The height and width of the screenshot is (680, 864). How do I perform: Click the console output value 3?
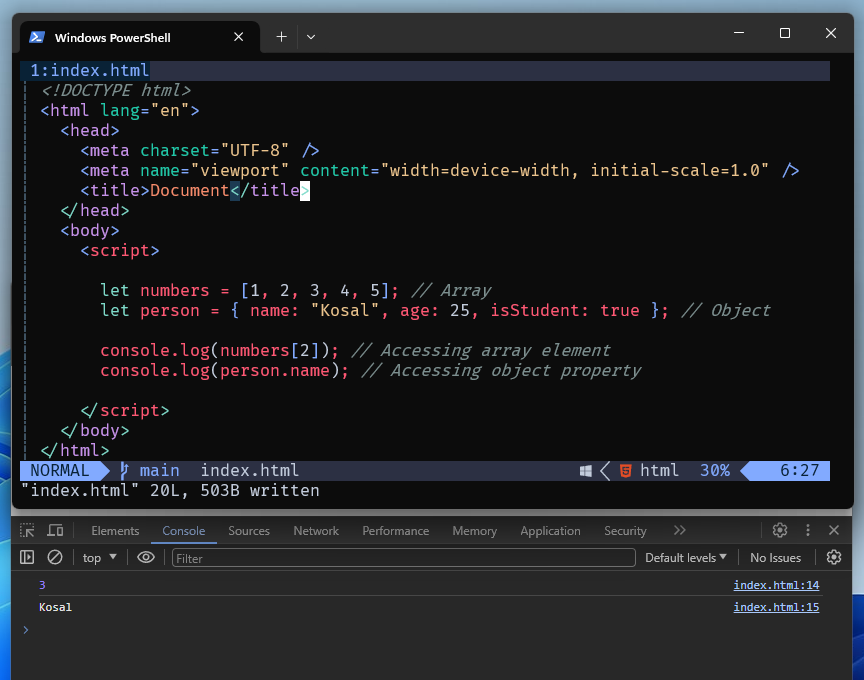42,585
